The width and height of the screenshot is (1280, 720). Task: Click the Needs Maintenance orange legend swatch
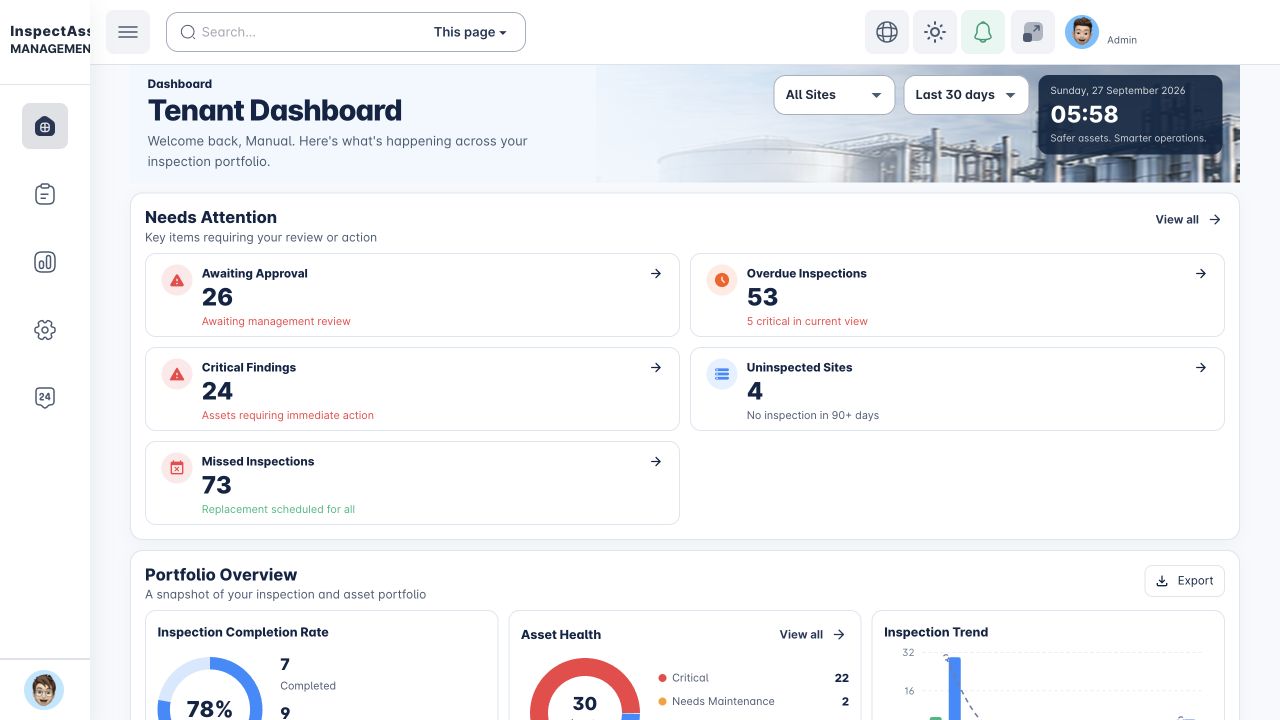662,702
